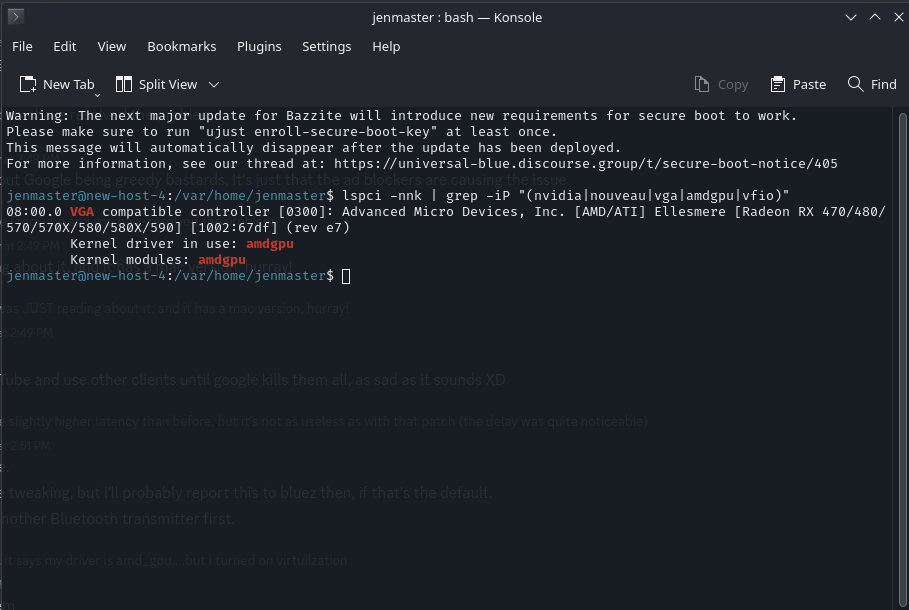This screenshot has height=610, width=909.
Task: Click the Find label in toolbar
Action: point(883,85)
